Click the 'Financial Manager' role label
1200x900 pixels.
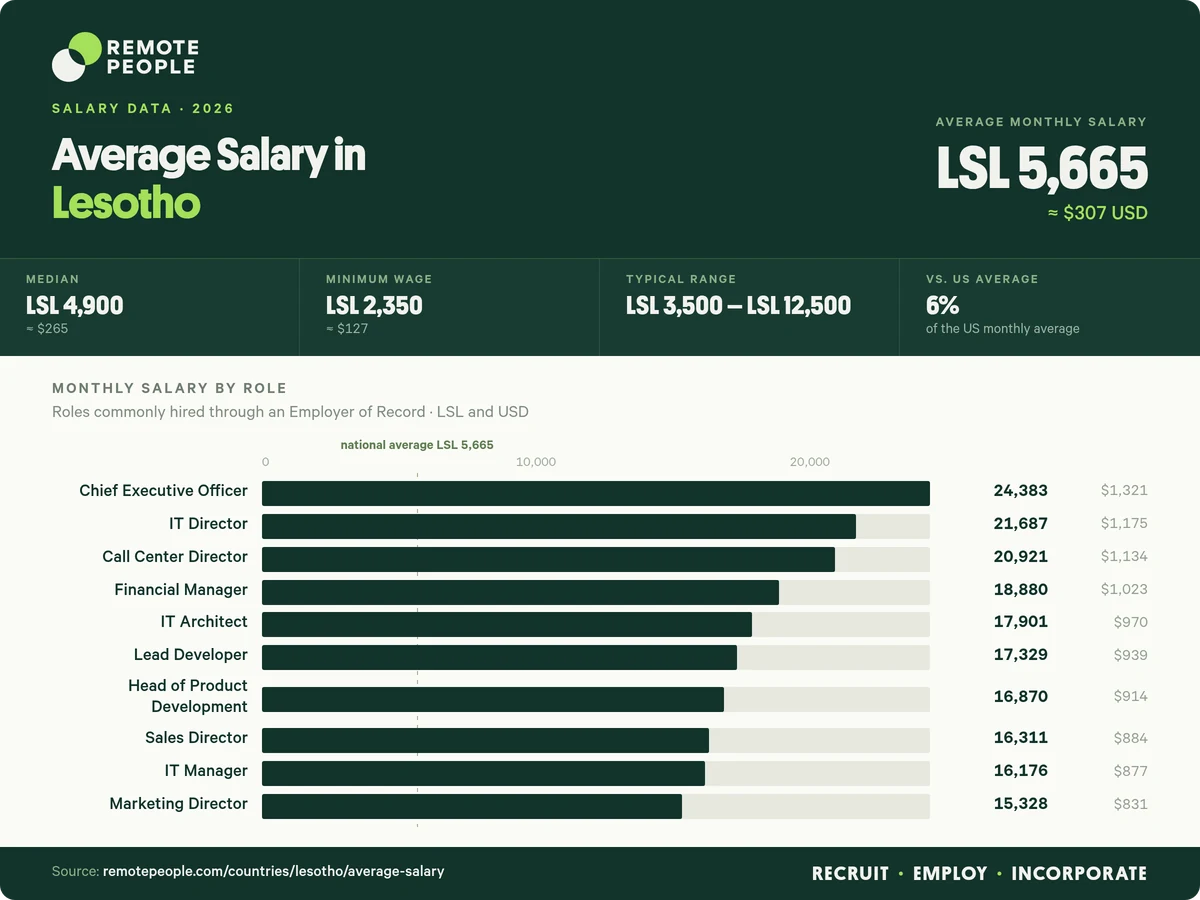pyautogui.click(x=181, y=590)
